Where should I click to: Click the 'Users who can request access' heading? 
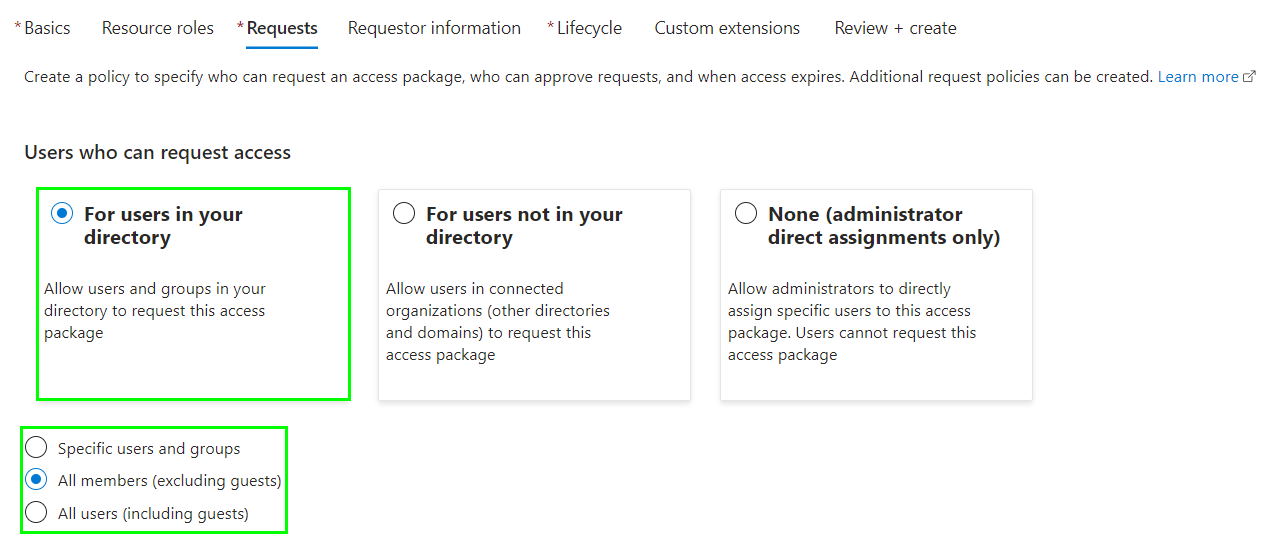coord(157,153)
